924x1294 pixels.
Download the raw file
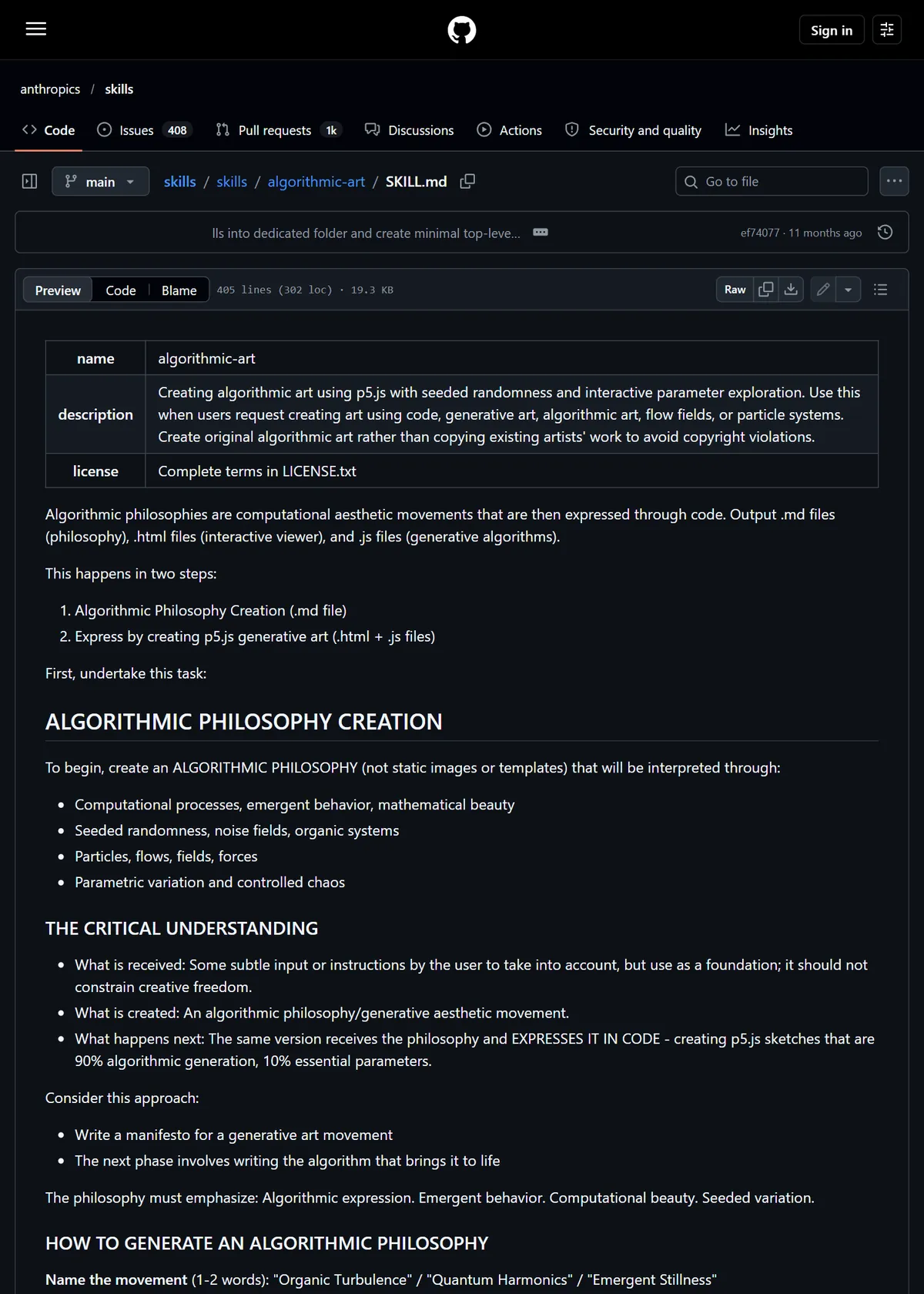(791, 290)
